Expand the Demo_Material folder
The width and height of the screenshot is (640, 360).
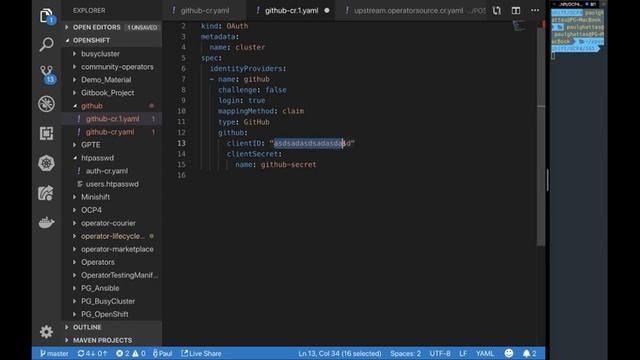click(112, 80)
